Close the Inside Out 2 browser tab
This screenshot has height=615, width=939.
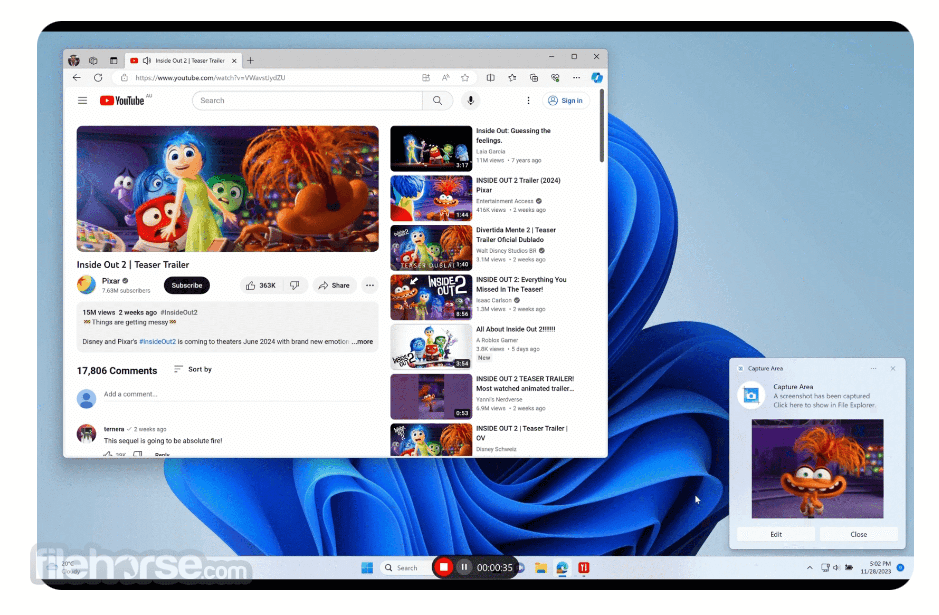pyautogui.click(x=234, y=60)
